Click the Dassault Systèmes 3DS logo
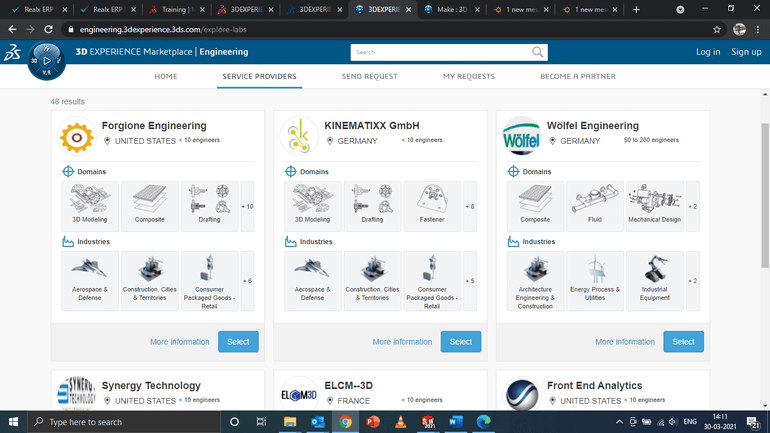 tap(12, 52)
